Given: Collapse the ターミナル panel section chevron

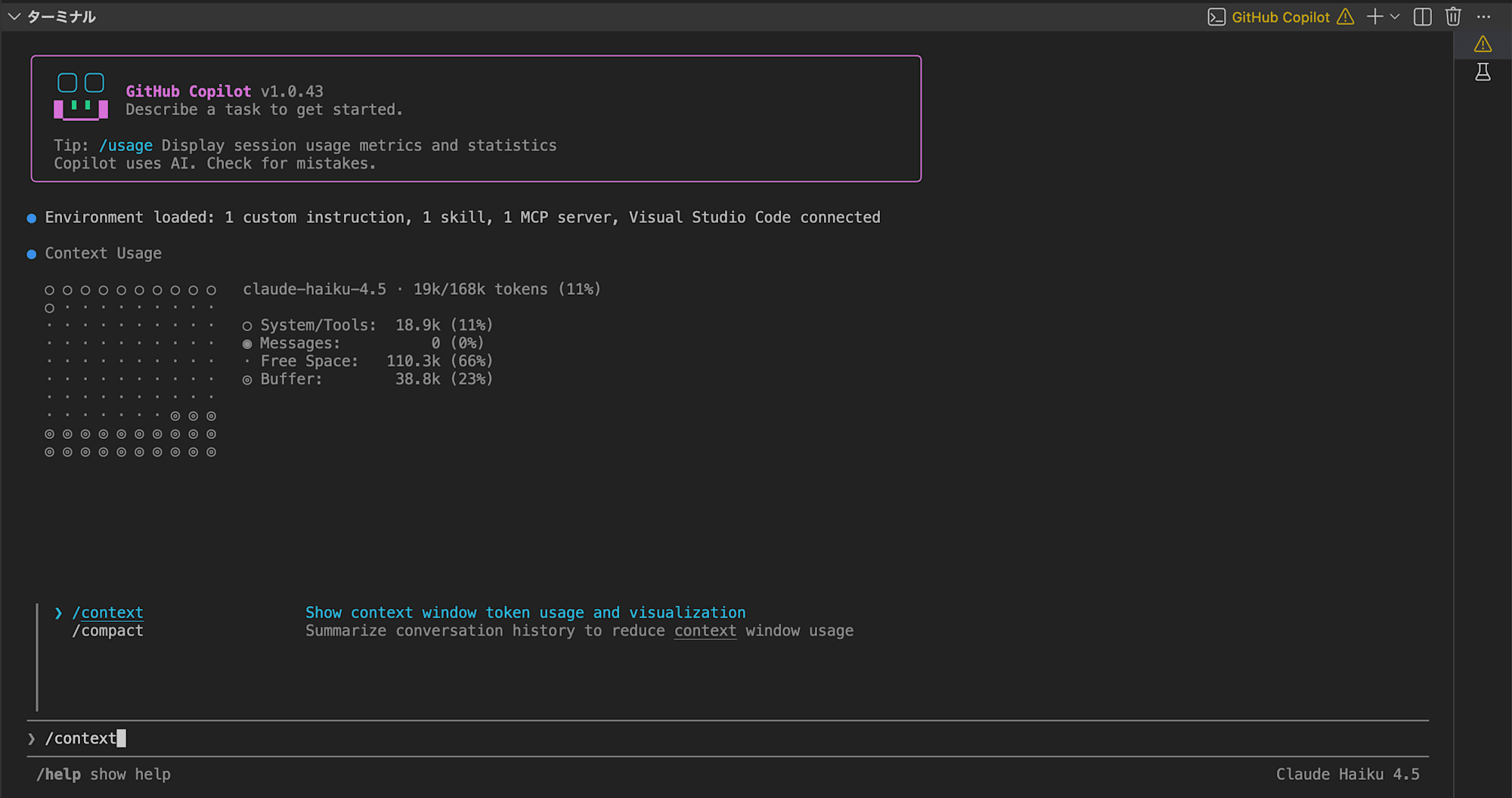Looking at the screenshot, I should (x=14, y=17).
